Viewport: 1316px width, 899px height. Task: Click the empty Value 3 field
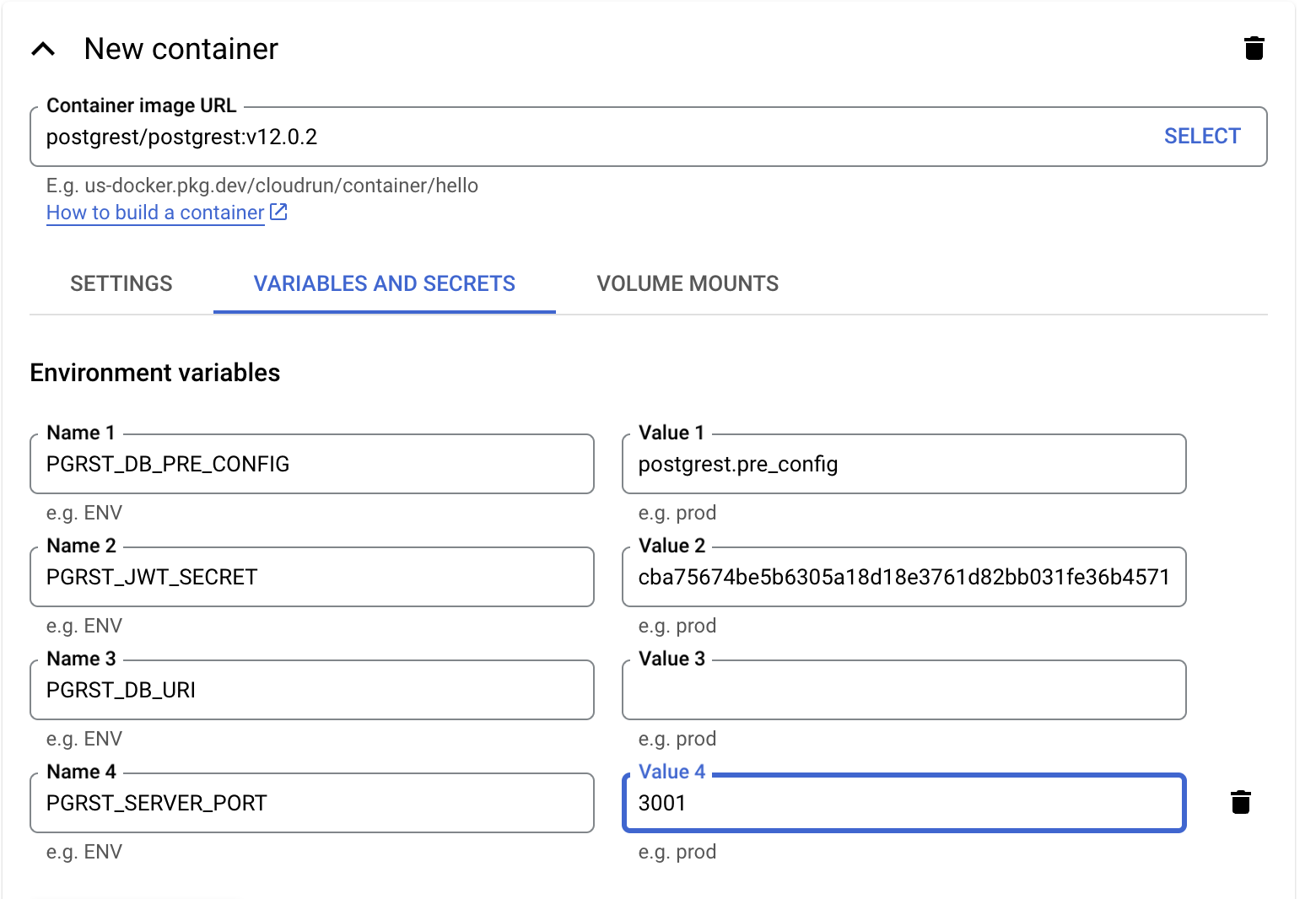tap(903, 690)
